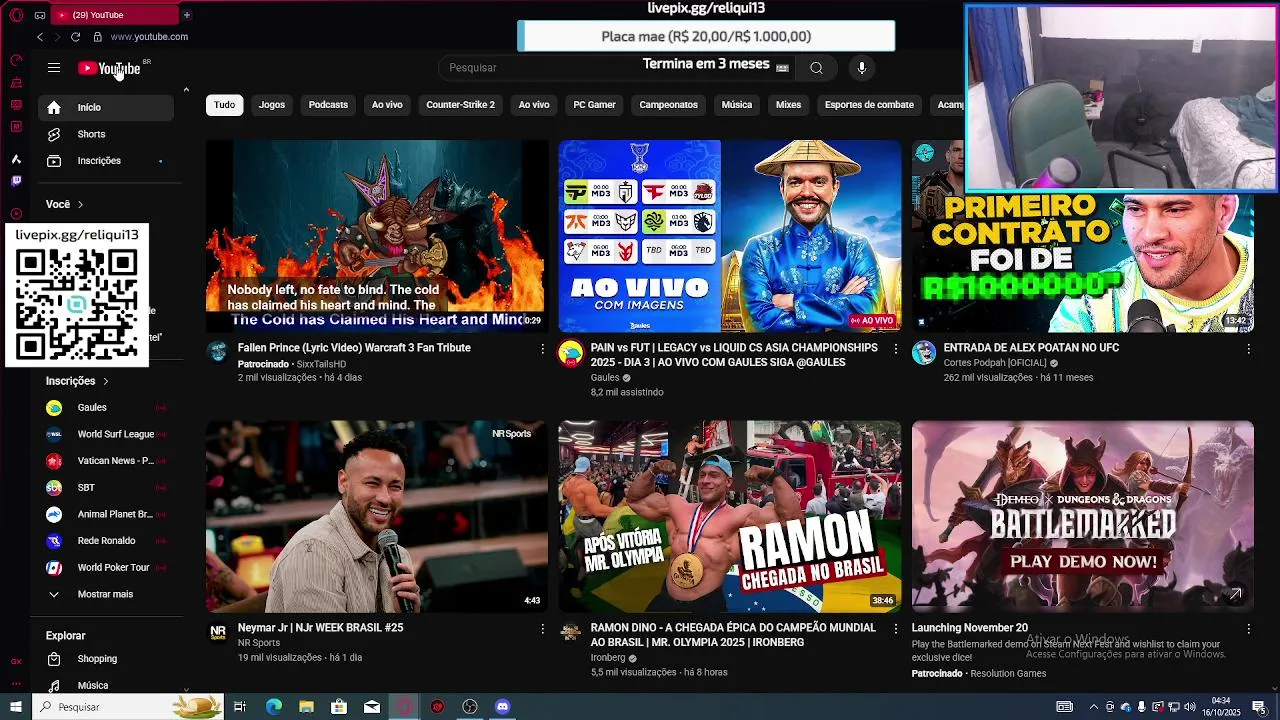Open a new browser tab with plus
The width and height of the screenshot is (1280, 720).
[186, 15]
